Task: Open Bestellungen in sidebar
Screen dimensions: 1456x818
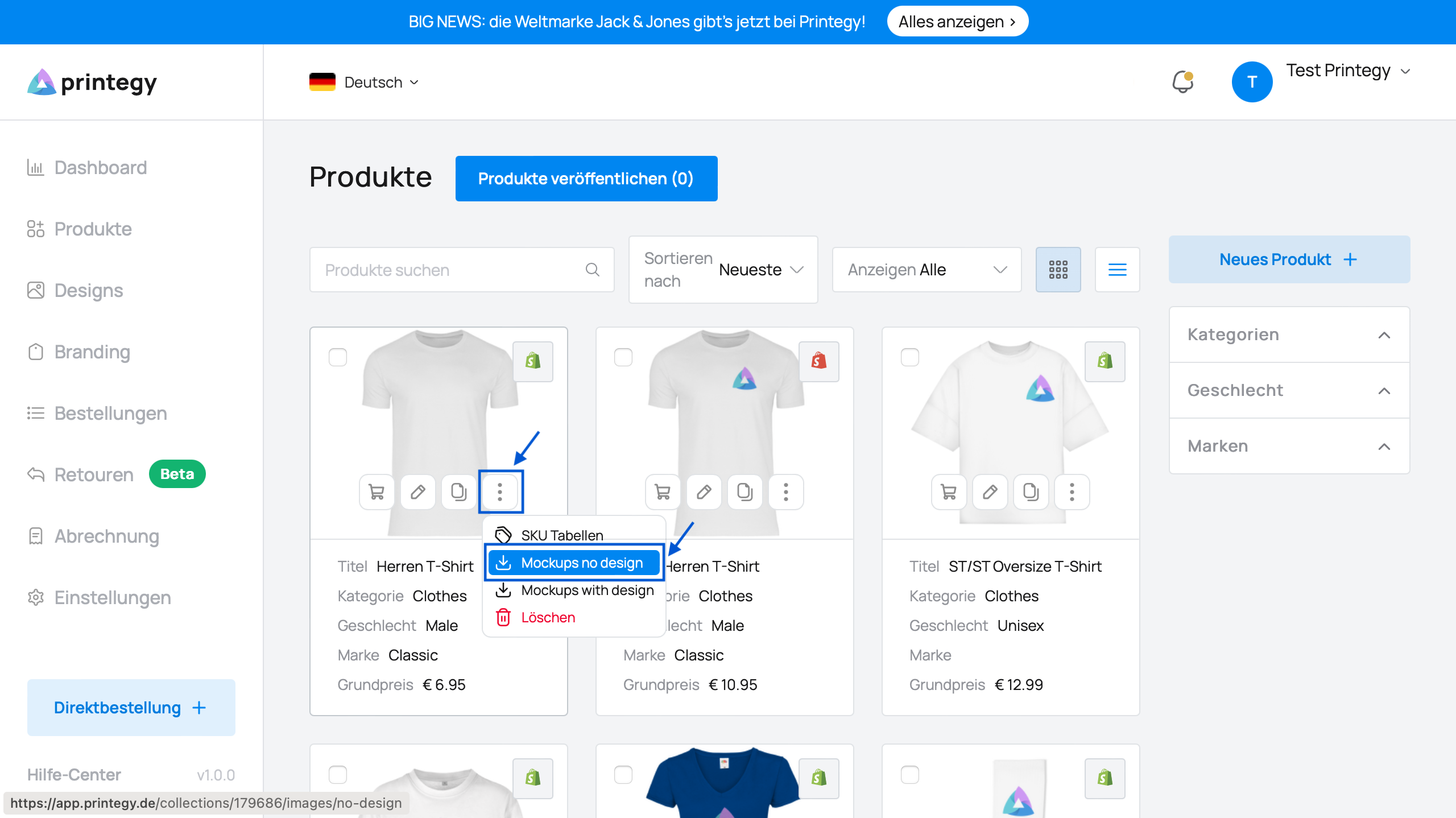Action: pyautogui.click(x=97, y=414)
